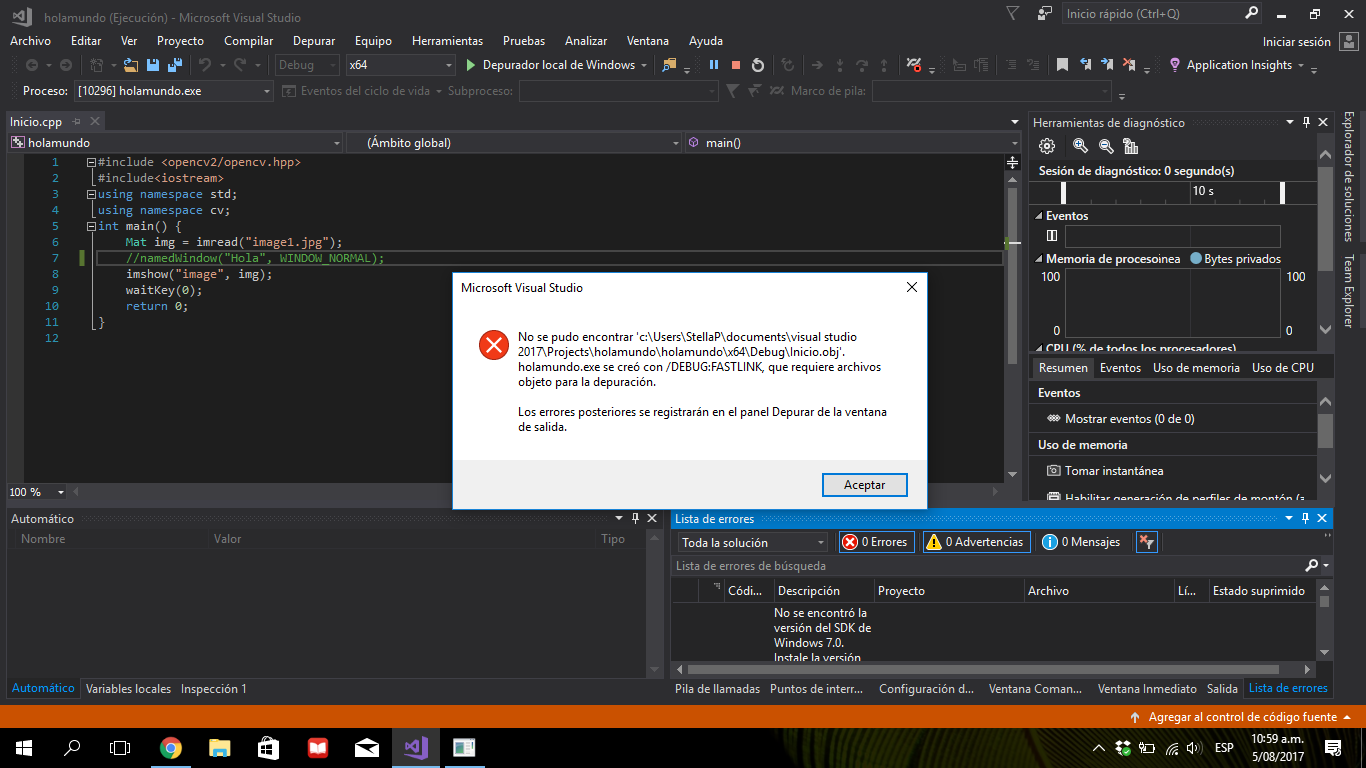The width and height of the screenshot is (1366, 768).
Task: Pin the Herramientas de diagnóstico panel
Action: (x=1306, y=122)
